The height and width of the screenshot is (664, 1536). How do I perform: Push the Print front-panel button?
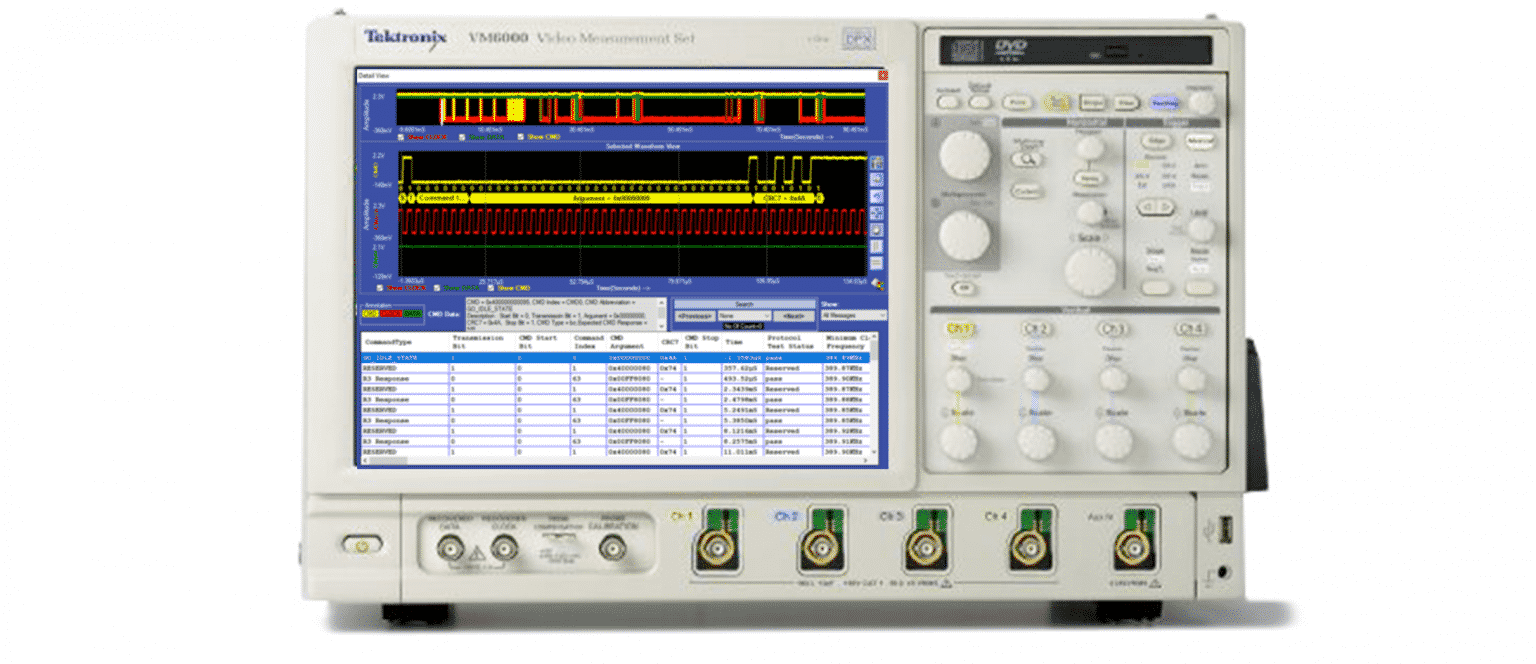(x=1018, y=102)
